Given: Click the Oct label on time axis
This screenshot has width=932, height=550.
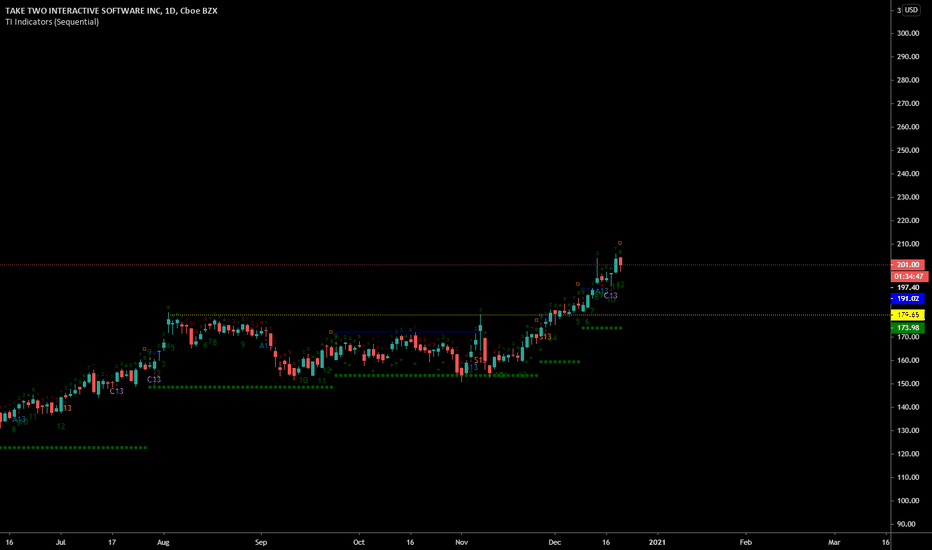Looking at the screenshot, I should click(358, 542).
